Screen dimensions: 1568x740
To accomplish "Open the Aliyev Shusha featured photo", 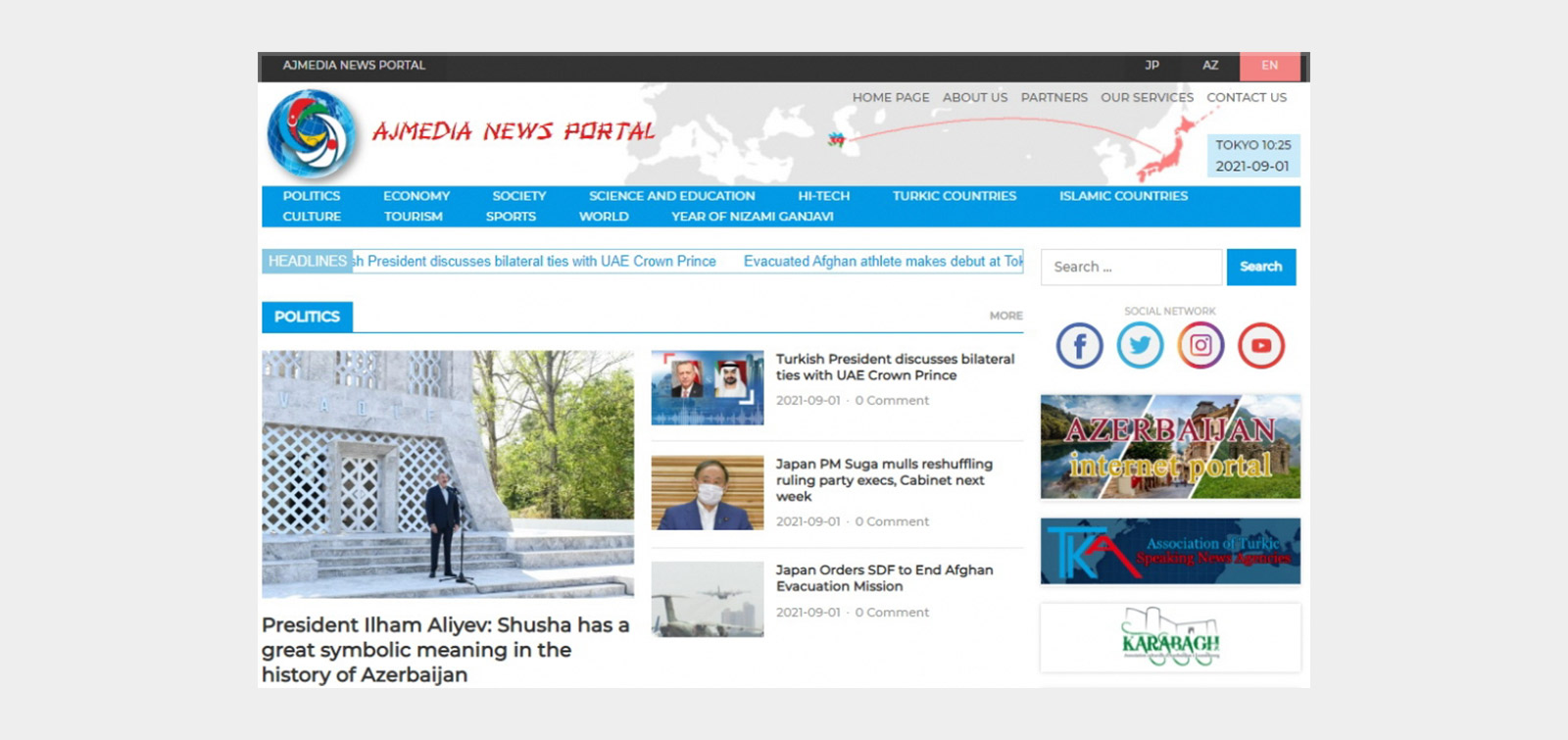I will pyautogui.click(x=448, y=474).
